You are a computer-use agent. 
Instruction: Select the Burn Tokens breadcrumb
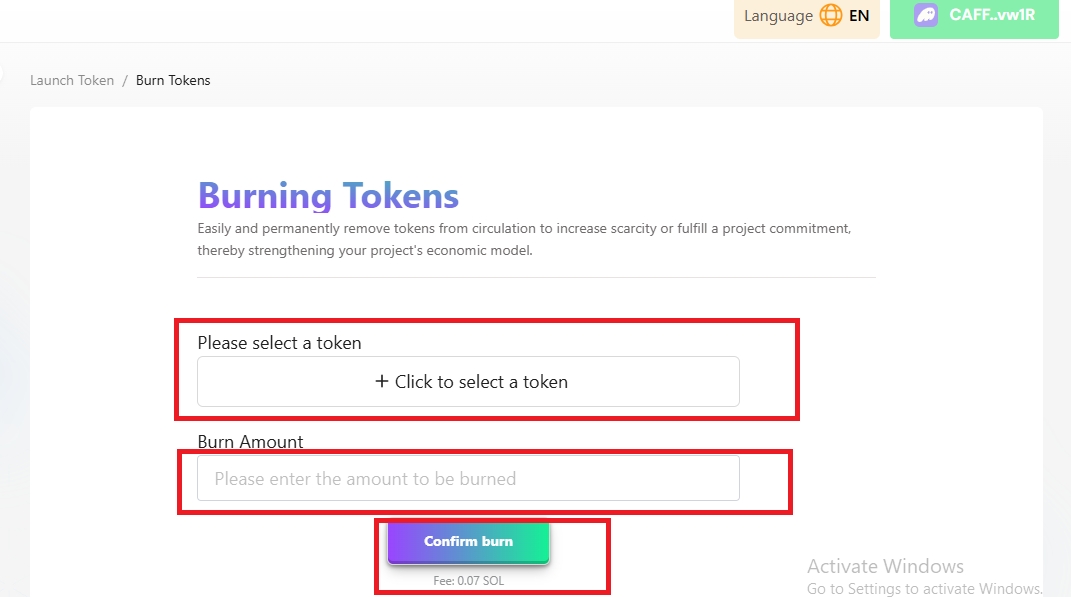[173, 80]
